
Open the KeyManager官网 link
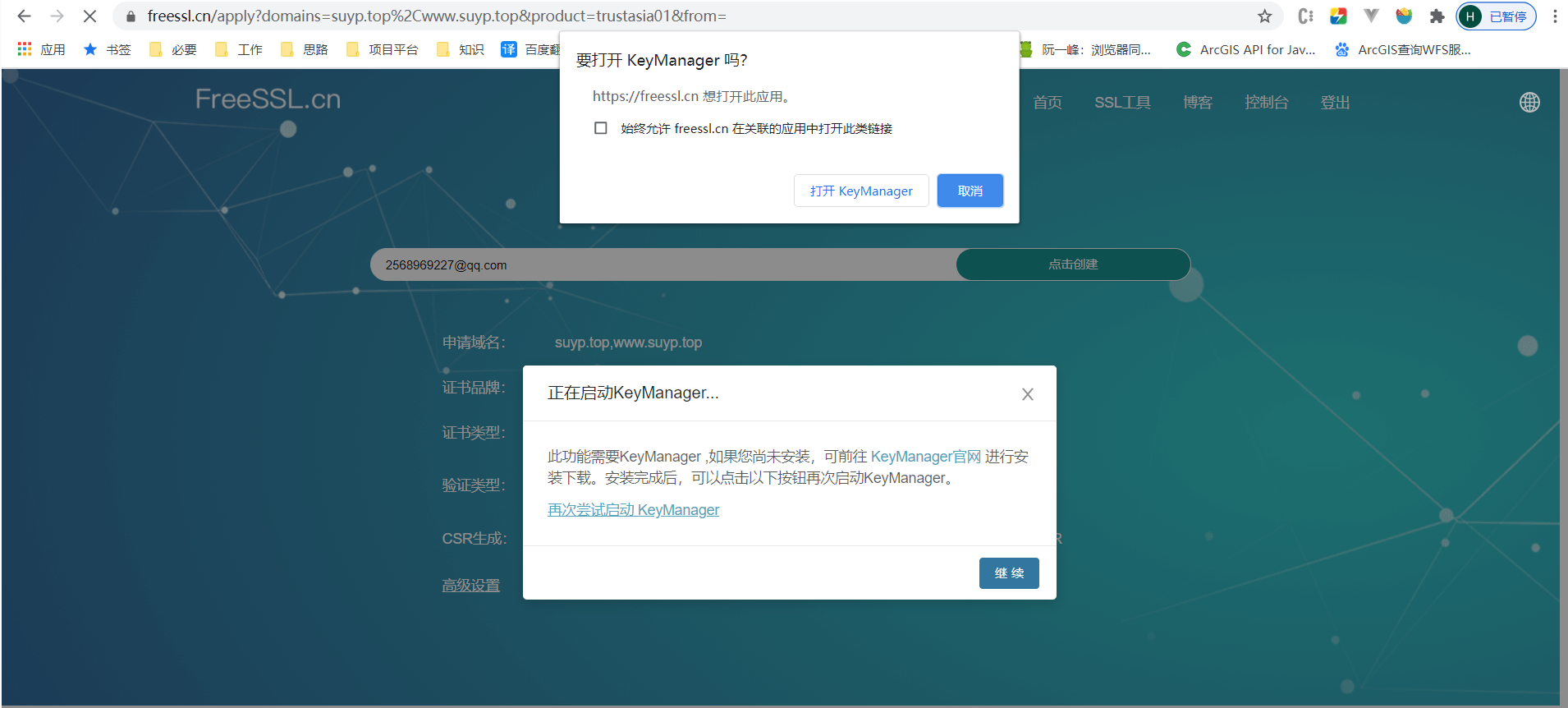coord(926,457)
